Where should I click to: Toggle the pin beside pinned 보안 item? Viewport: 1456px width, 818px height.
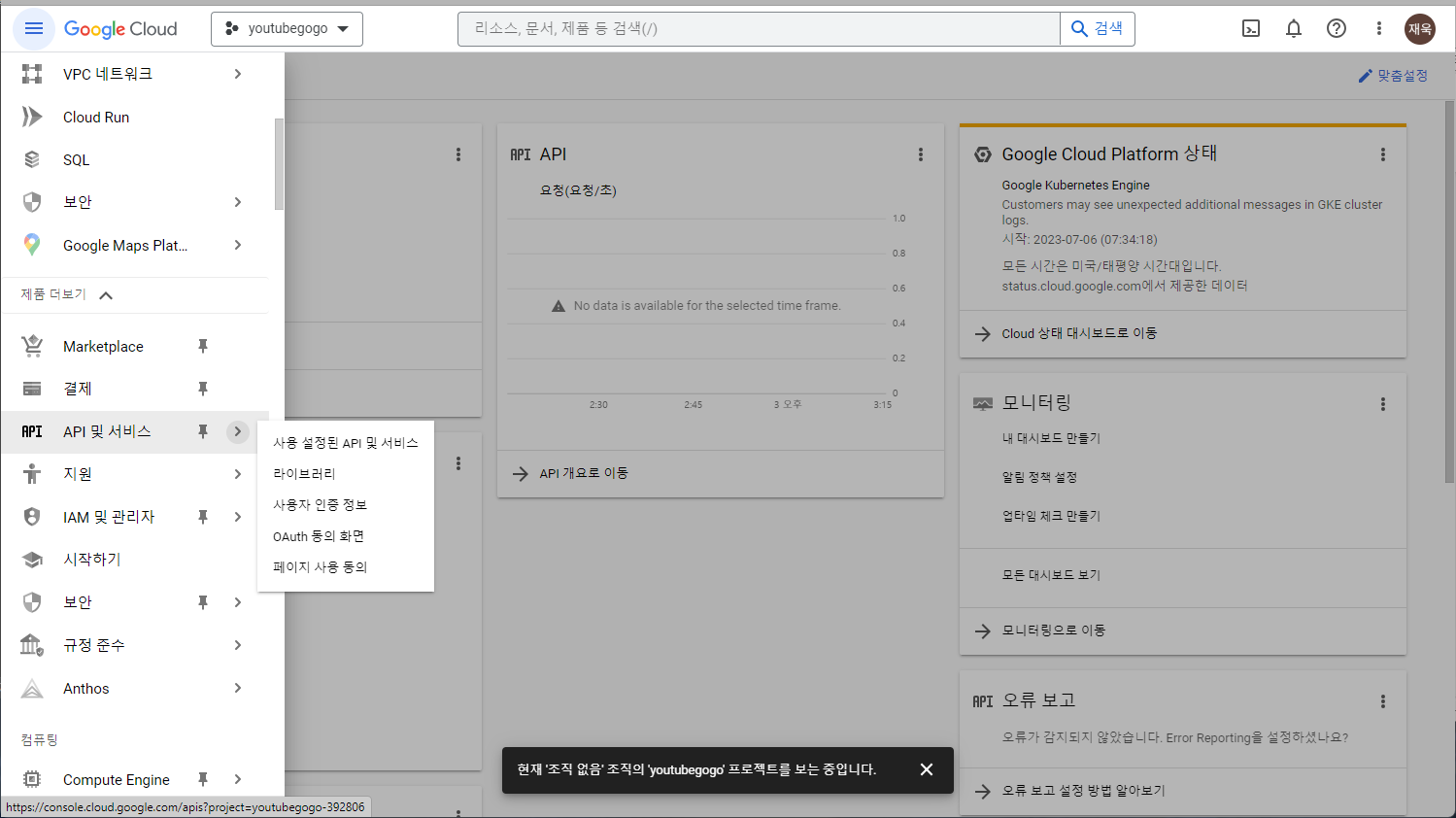tap(203, 602)
